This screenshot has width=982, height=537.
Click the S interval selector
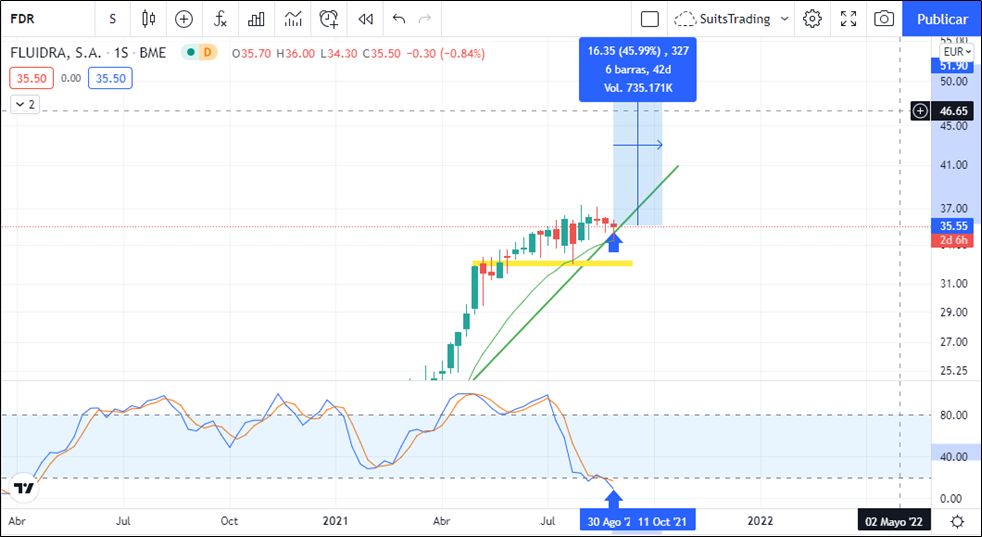112,19
